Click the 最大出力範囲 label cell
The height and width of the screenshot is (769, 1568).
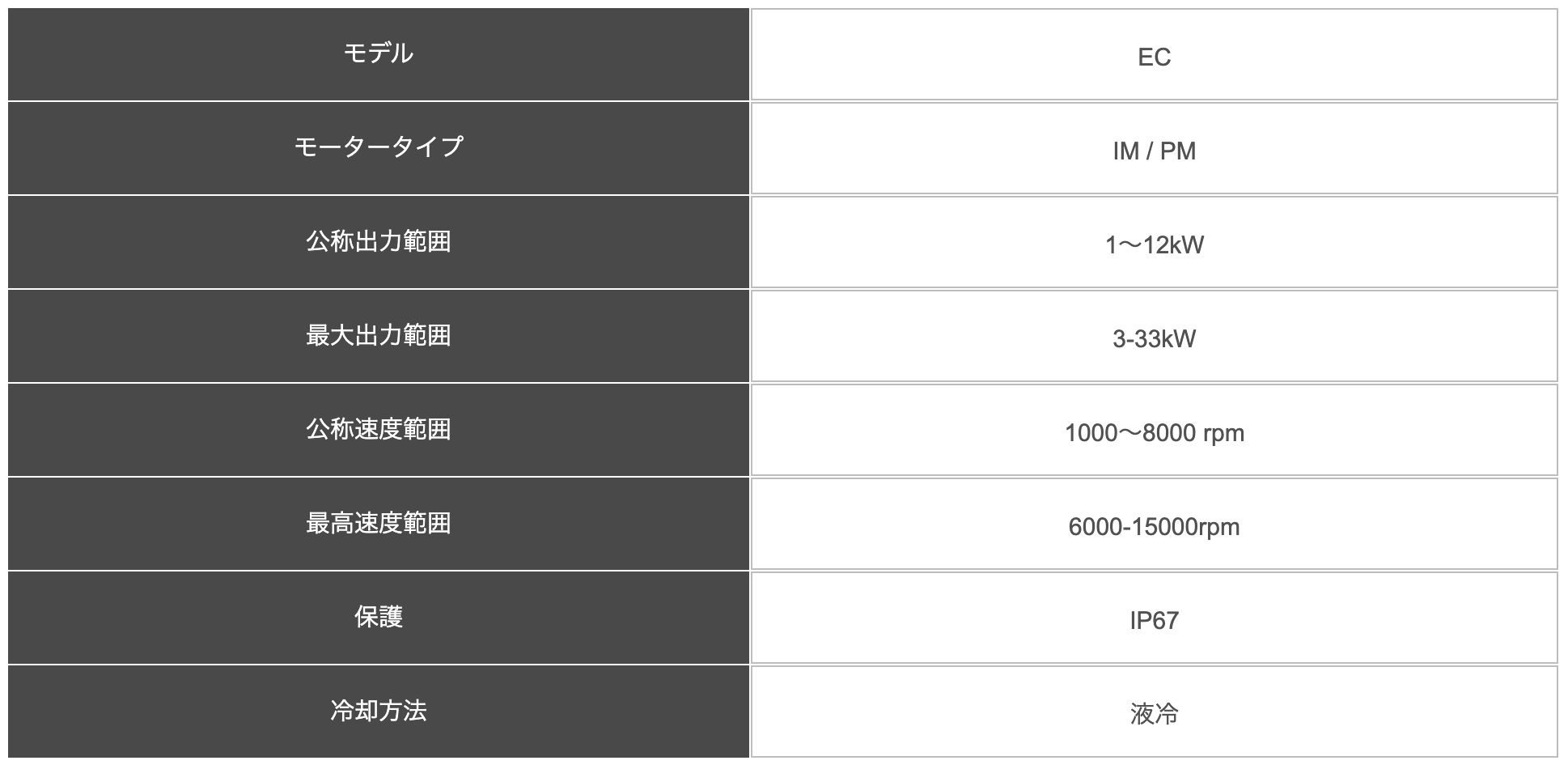coord(379,336)
